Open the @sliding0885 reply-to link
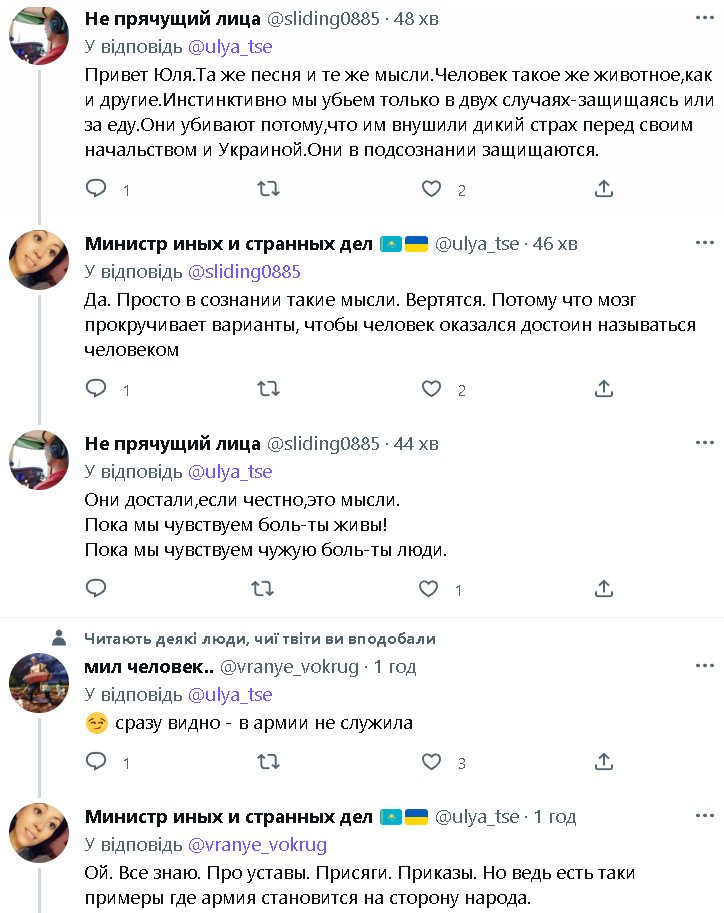This screenshot has height=913, width=724. [x=244, y=271]
